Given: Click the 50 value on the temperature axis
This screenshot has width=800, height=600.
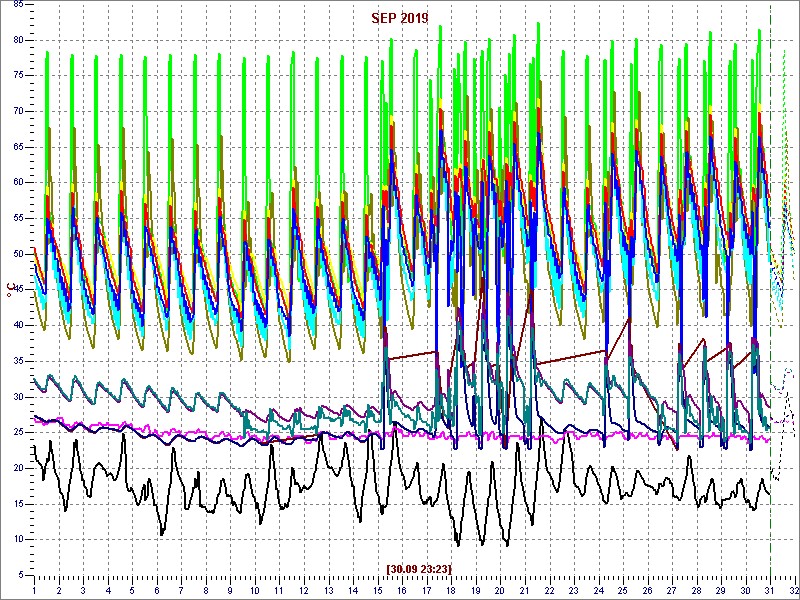Looking at the screenshot, I should [x=17, y=255].
